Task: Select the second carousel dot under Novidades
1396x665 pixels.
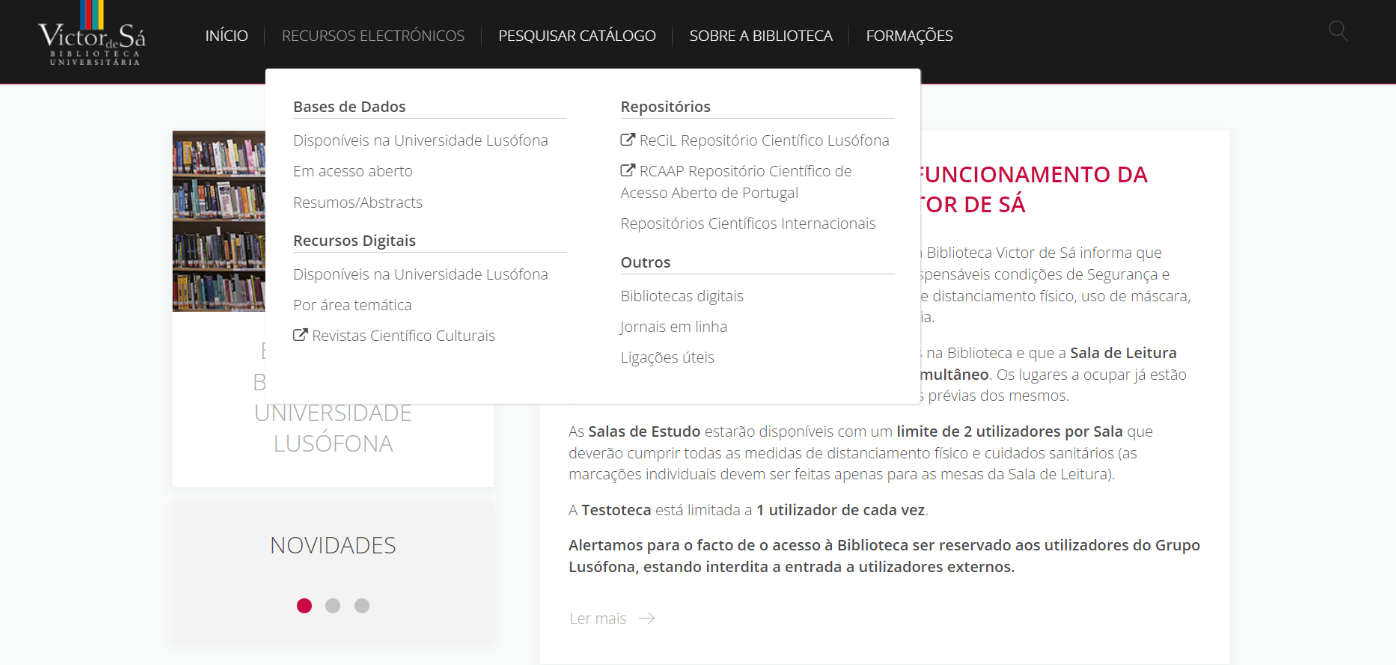Action: tap(333, 605)
